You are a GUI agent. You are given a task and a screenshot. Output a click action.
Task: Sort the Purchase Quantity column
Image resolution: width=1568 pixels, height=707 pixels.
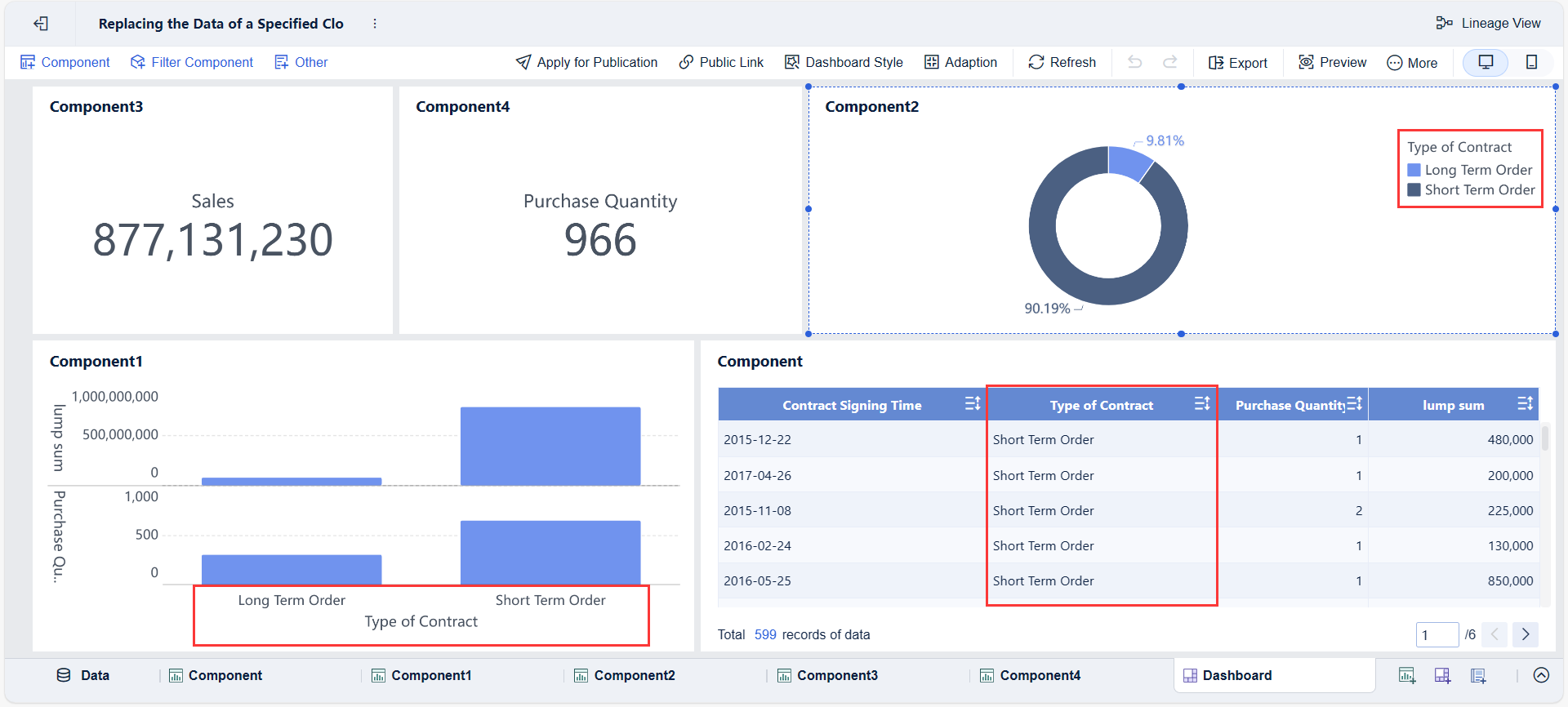1354,403
